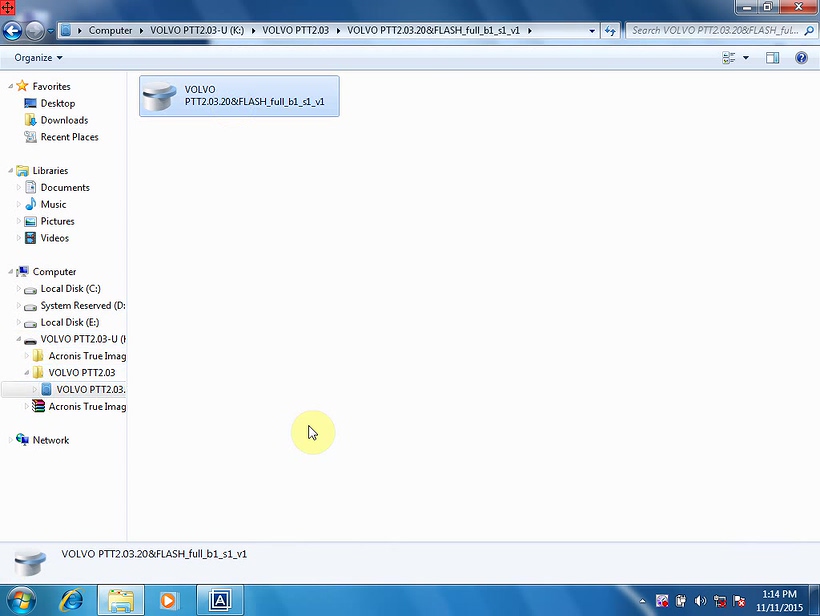
Task: Show the preview pane
Action: click(x=772, y=58)
